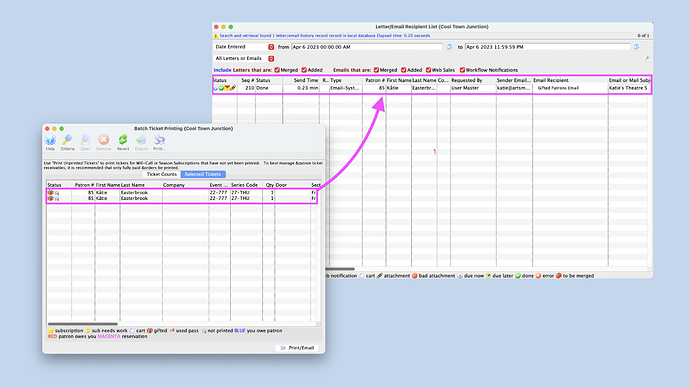This screenshot has width=690, height=388.
Task: Click the from date input field
Action: pyautogui.click(x=367, y=47)
